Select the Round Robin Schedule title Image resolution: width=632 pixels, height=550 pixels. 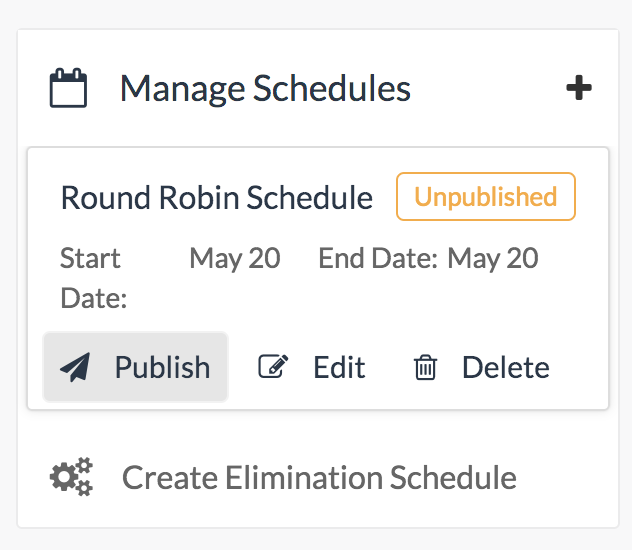[x=216, y=197]
